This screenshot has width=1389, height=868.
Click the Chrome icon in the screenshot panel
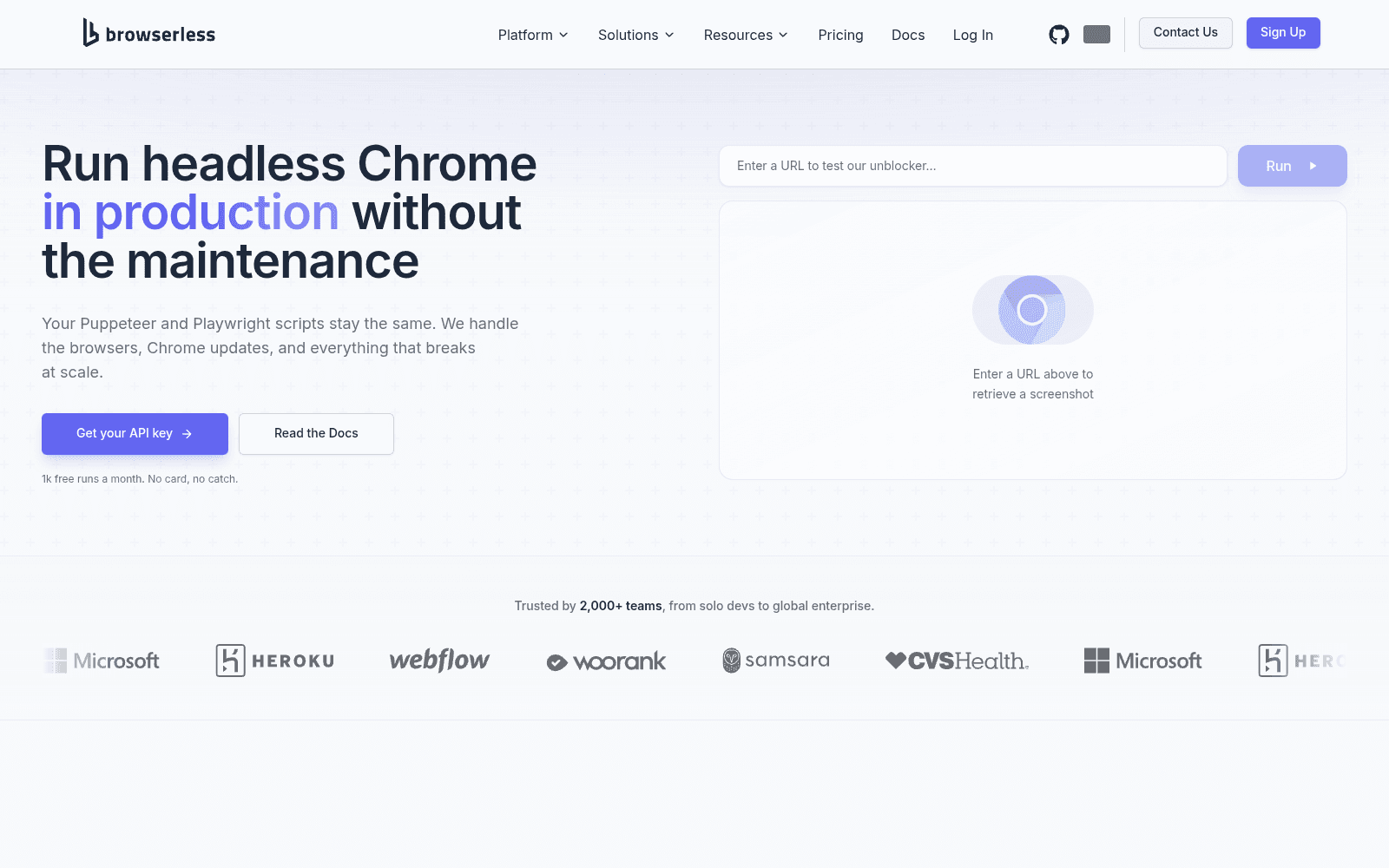(1032, 310)
